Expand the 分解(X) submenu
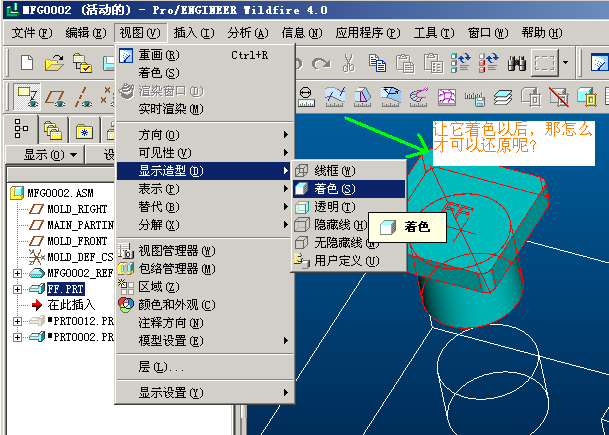The image size is (609, 435). [x=205, y=224]
